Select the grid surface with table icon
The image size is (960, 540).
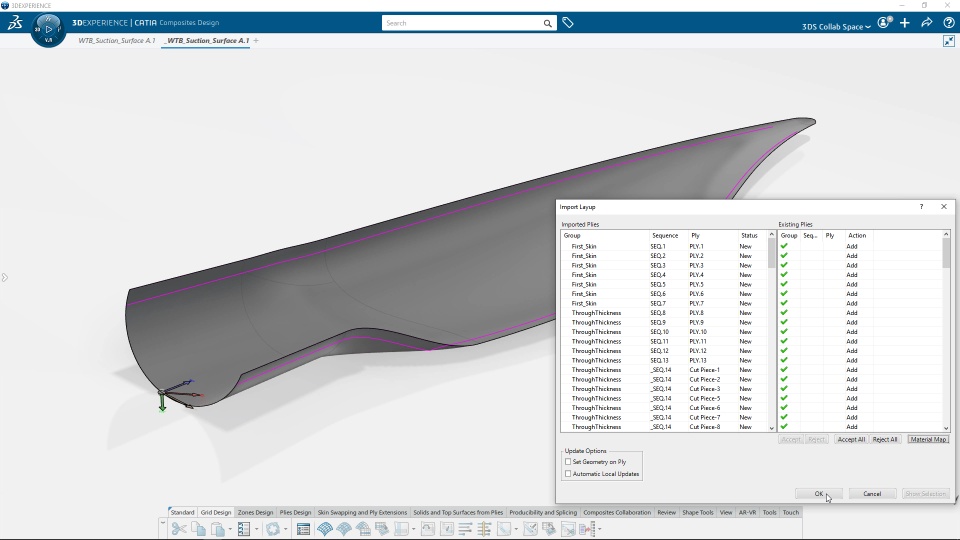(364, 529)
